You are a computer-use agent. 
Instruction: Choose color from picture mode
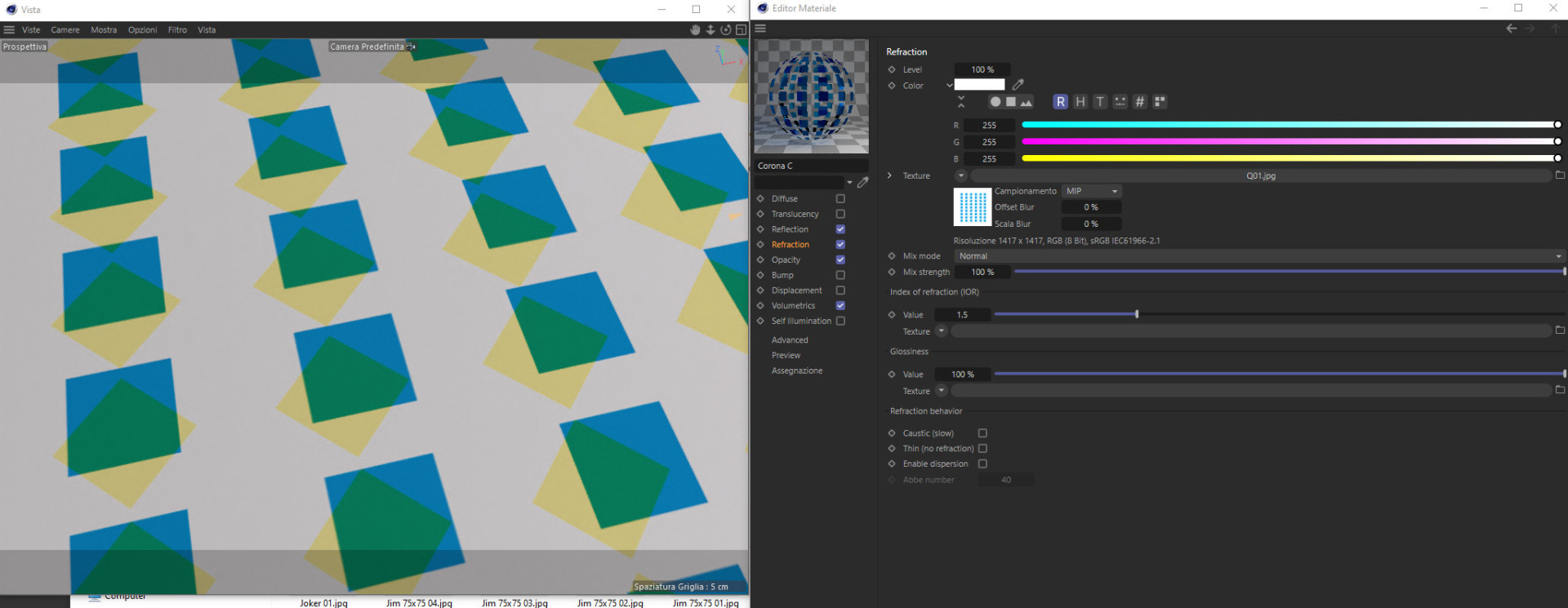(x=1026, y=102)
